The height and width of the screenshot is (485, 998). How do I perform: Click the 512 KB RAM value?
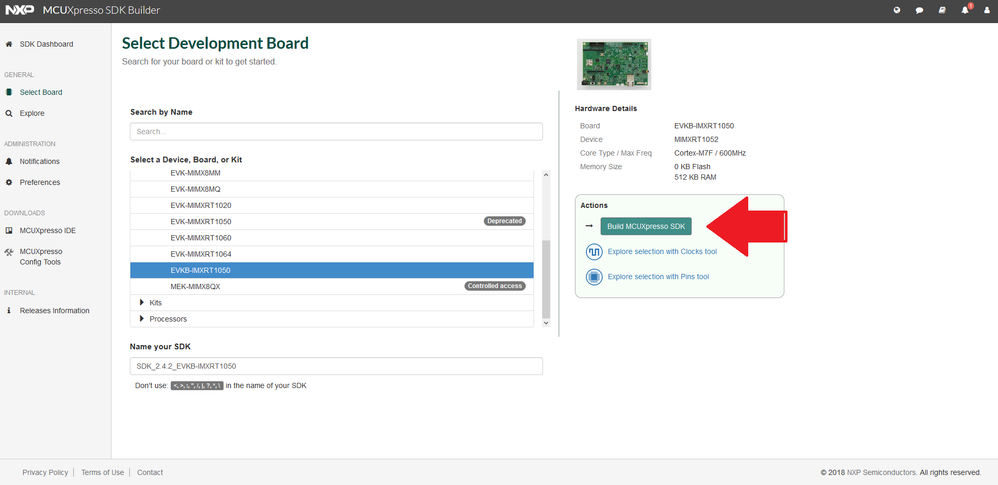point(695,178)
